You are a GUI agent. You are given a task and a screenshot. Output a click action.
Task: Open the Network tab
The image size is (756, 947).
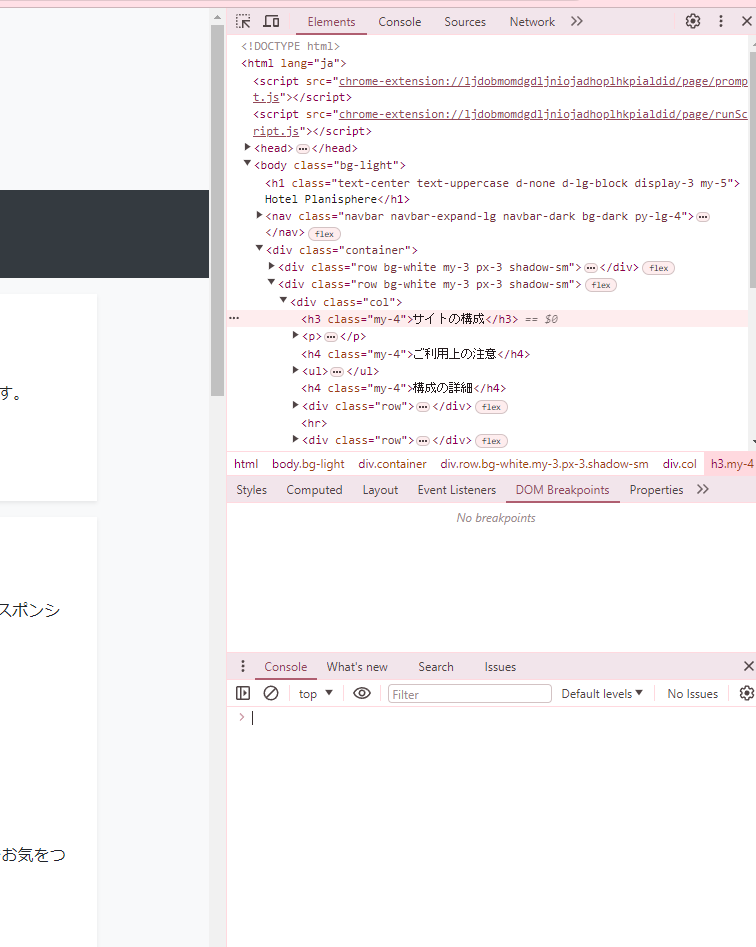(531, 22)
